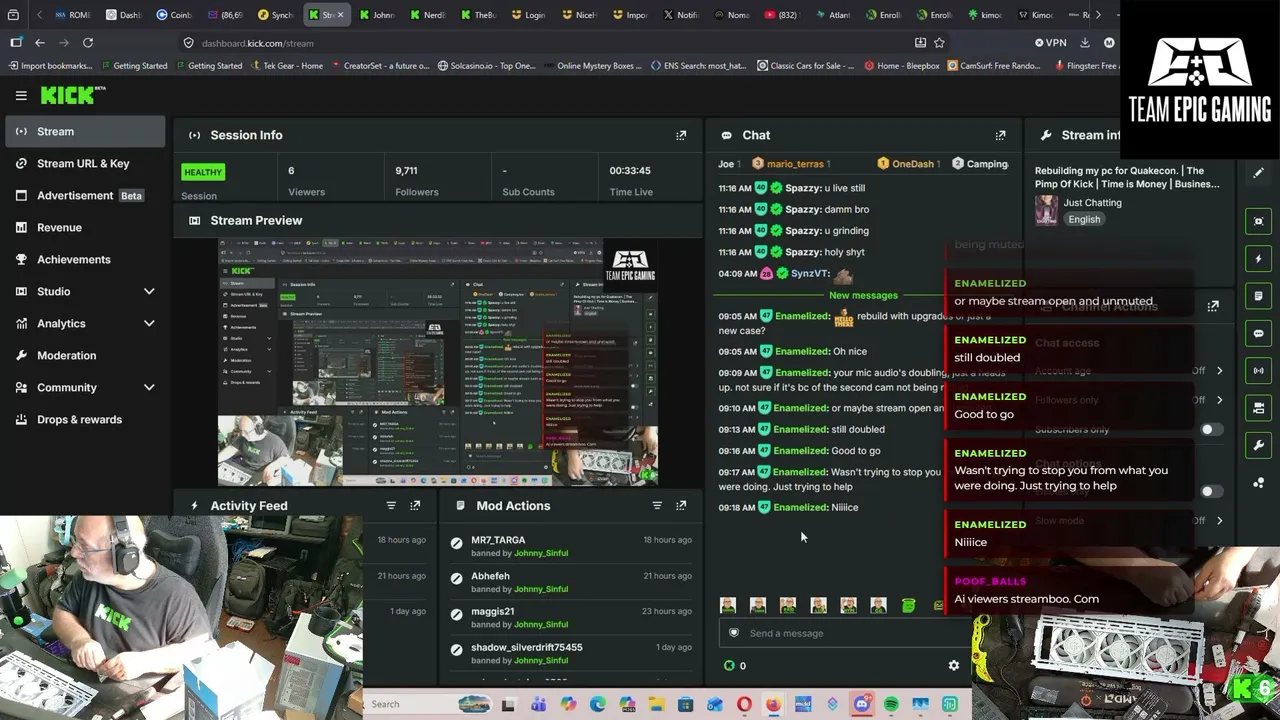Open Moderation in the sidebar
Screen dimensions: 1280x720
click(85, 355)
